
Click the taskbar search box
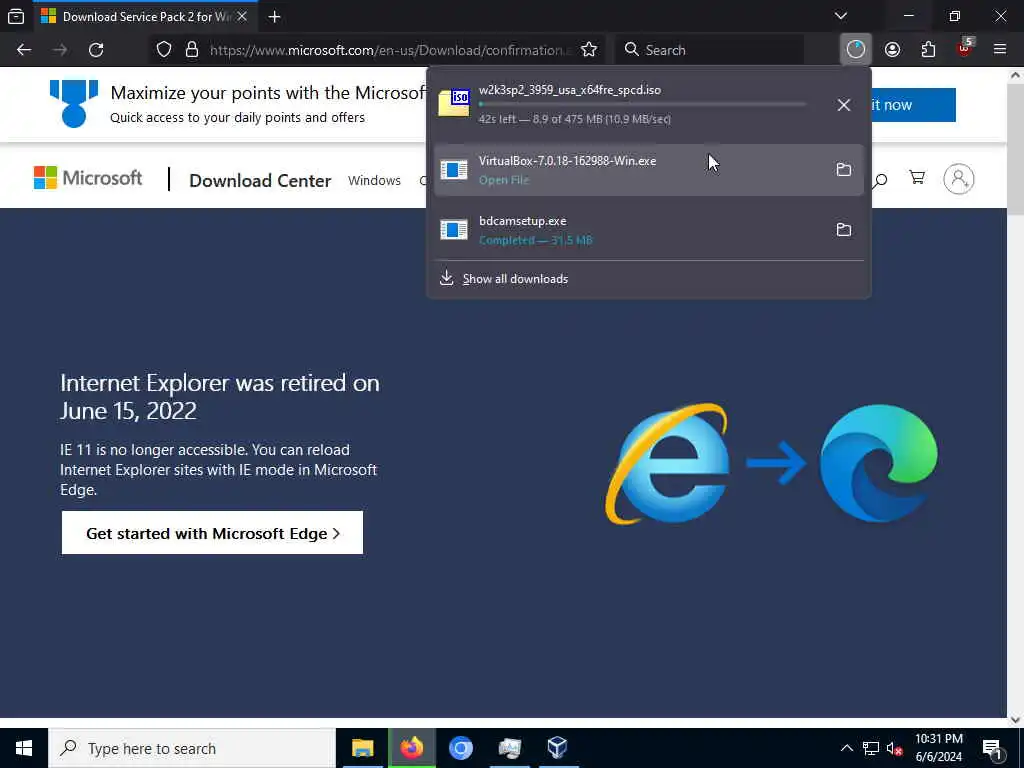point(192,748)
